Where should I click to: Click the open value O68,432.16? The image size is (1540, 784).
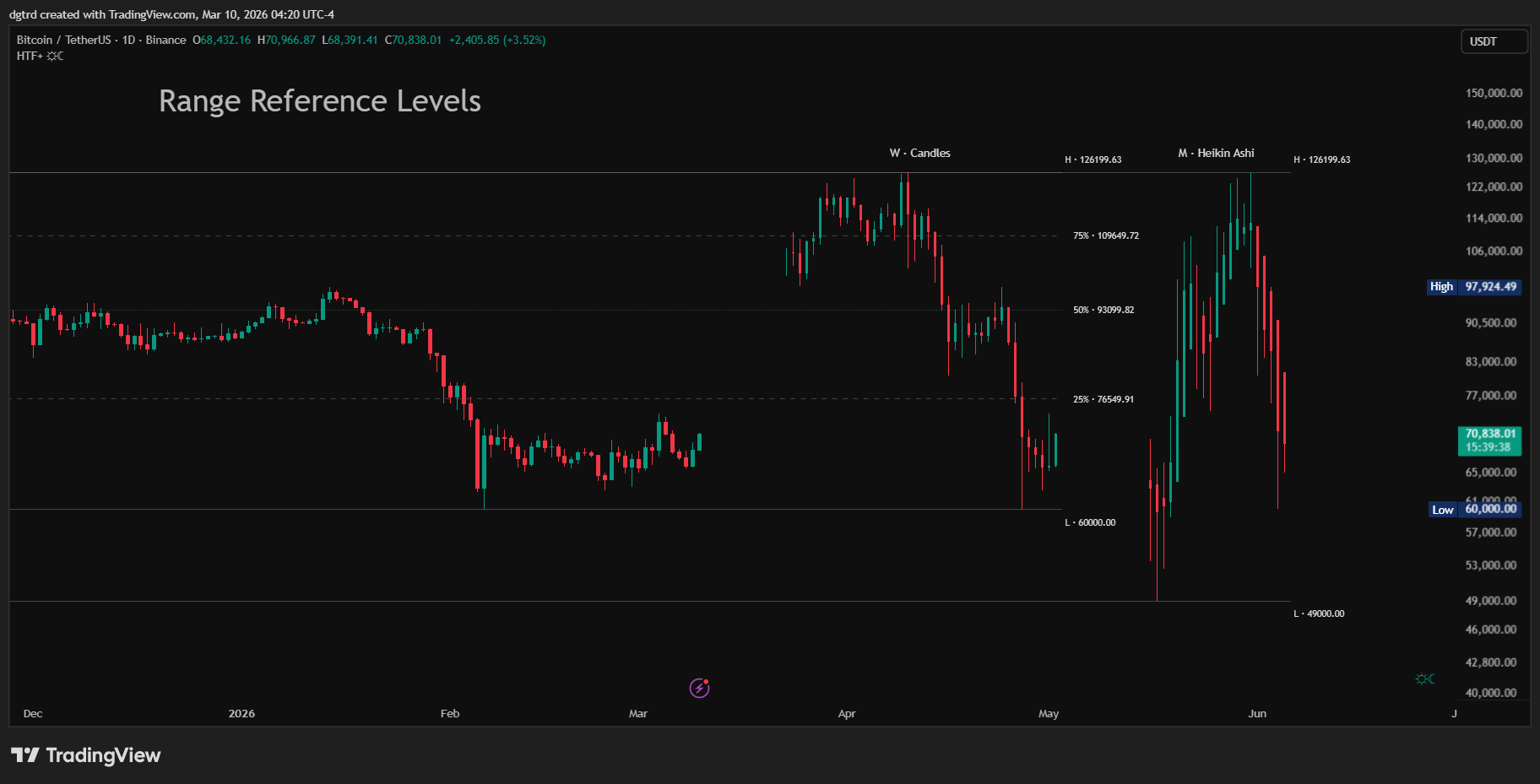pyautogui.click(x=221, y=40)
